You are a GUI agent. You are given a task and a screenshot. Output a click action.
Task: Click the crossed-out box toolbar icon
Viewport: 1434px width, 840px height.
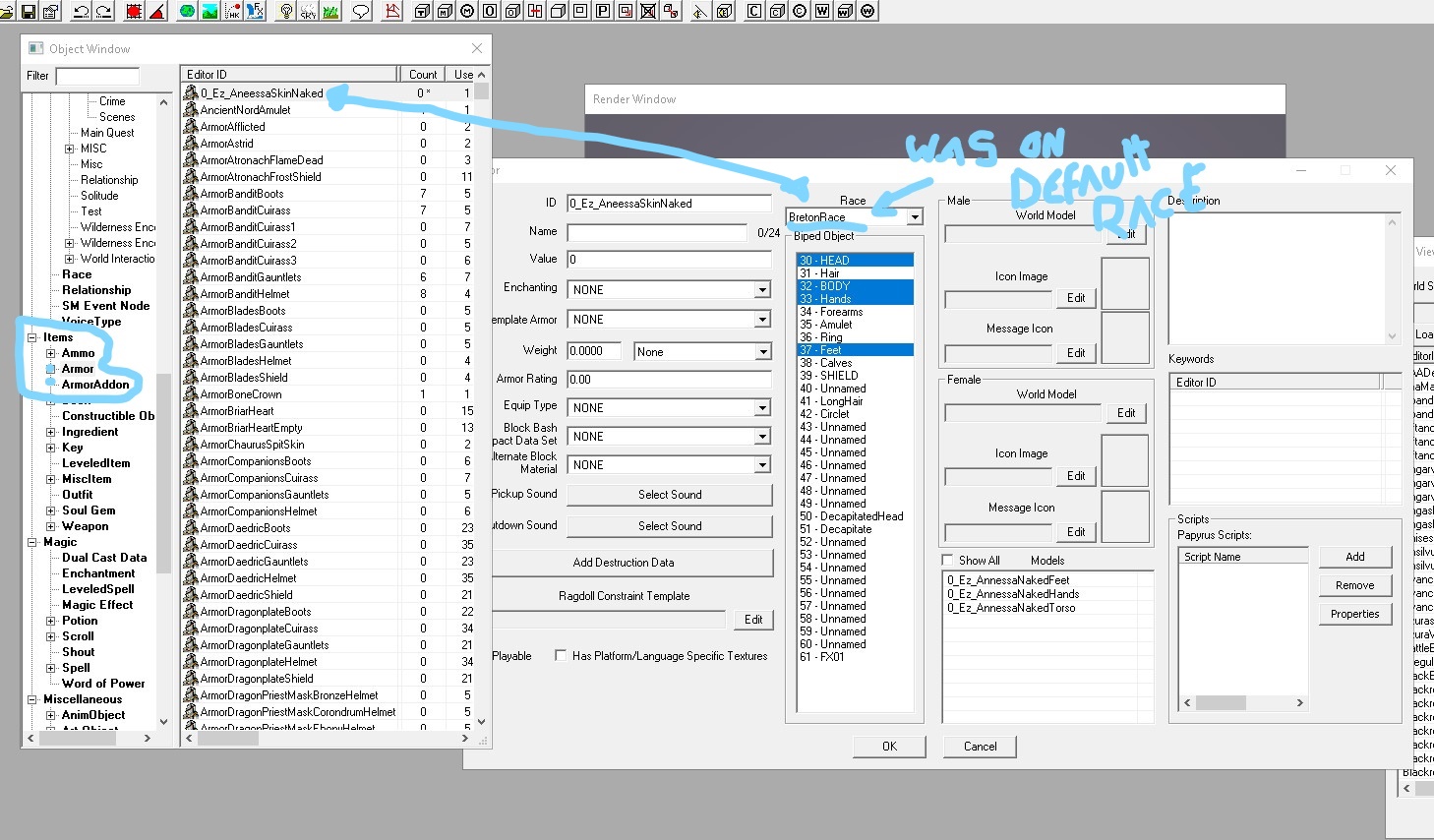click(x=648, y=11)
